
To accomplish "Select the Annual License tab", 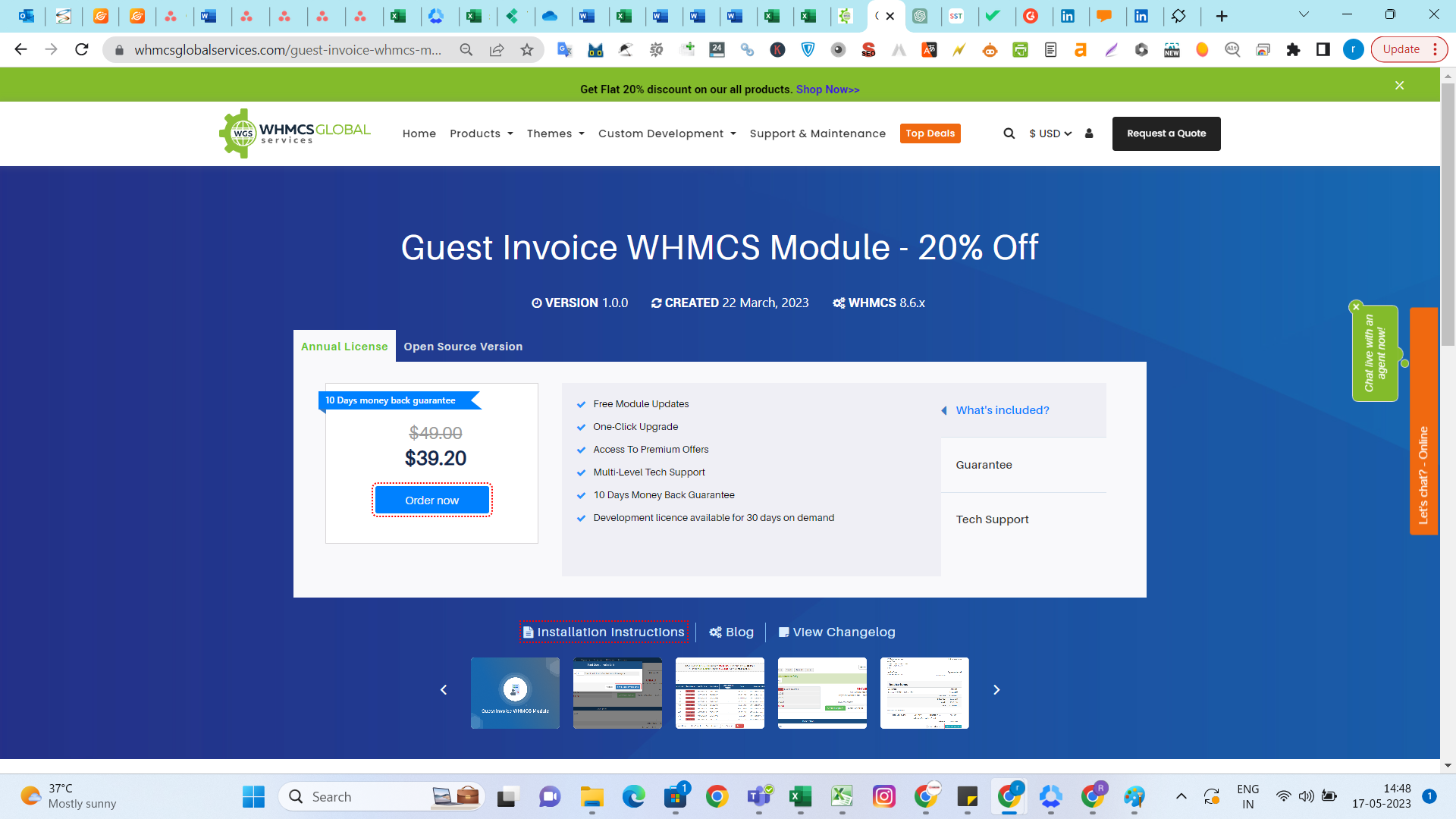I will click(344, 347).
